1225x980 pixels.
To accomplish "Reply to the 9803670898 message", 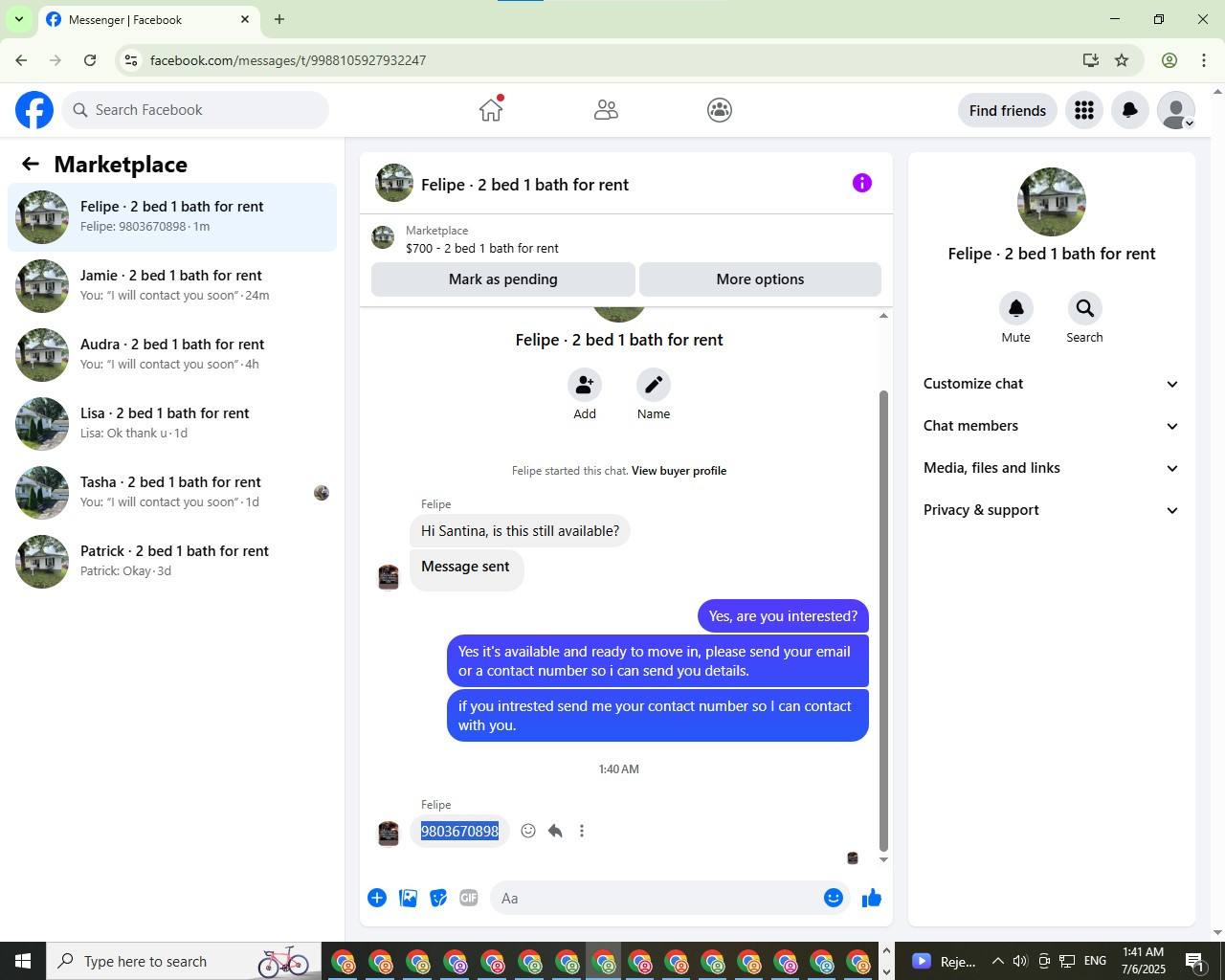I will coord(555,831).
